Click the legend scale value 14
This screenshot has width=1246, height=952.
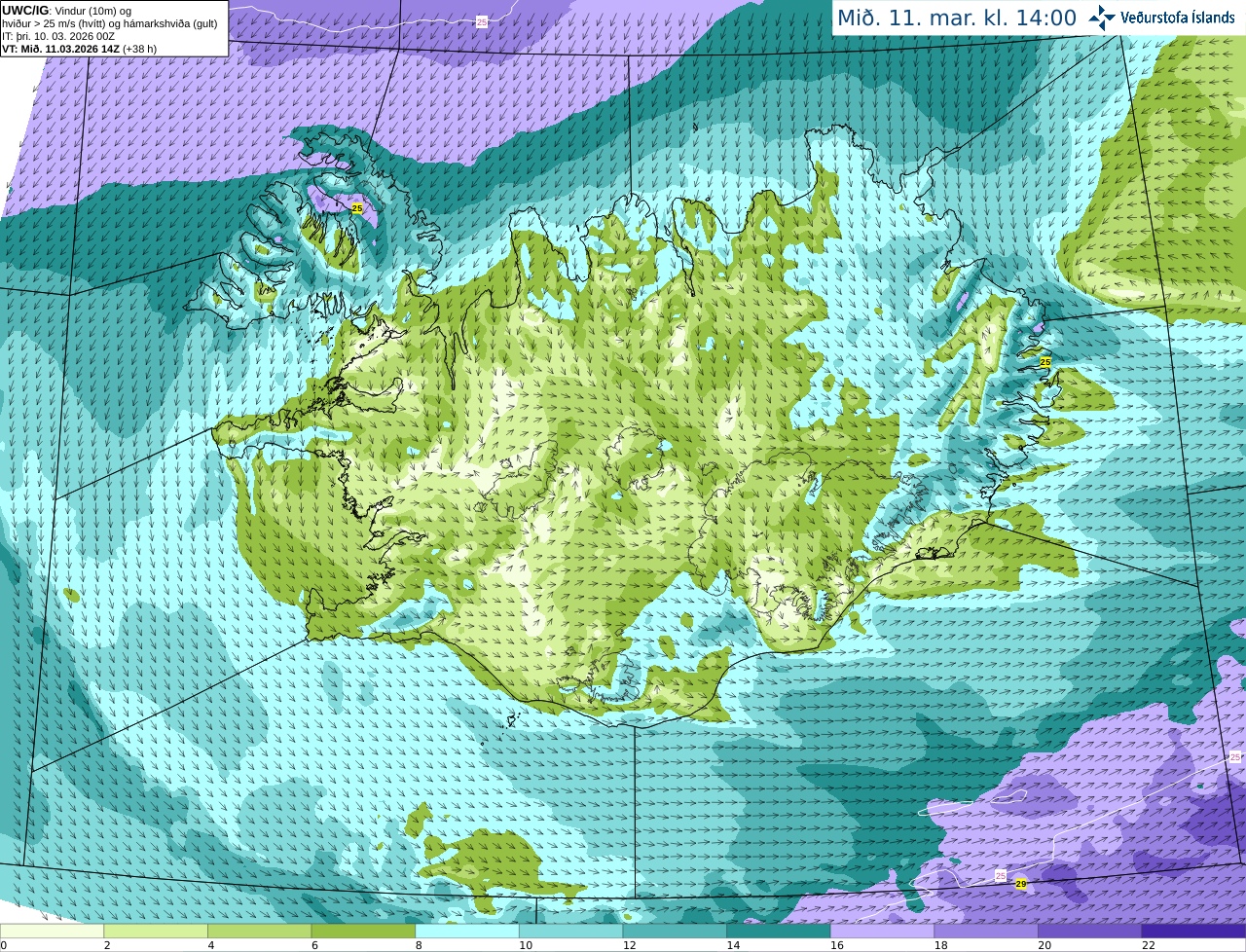pos(733,945)
